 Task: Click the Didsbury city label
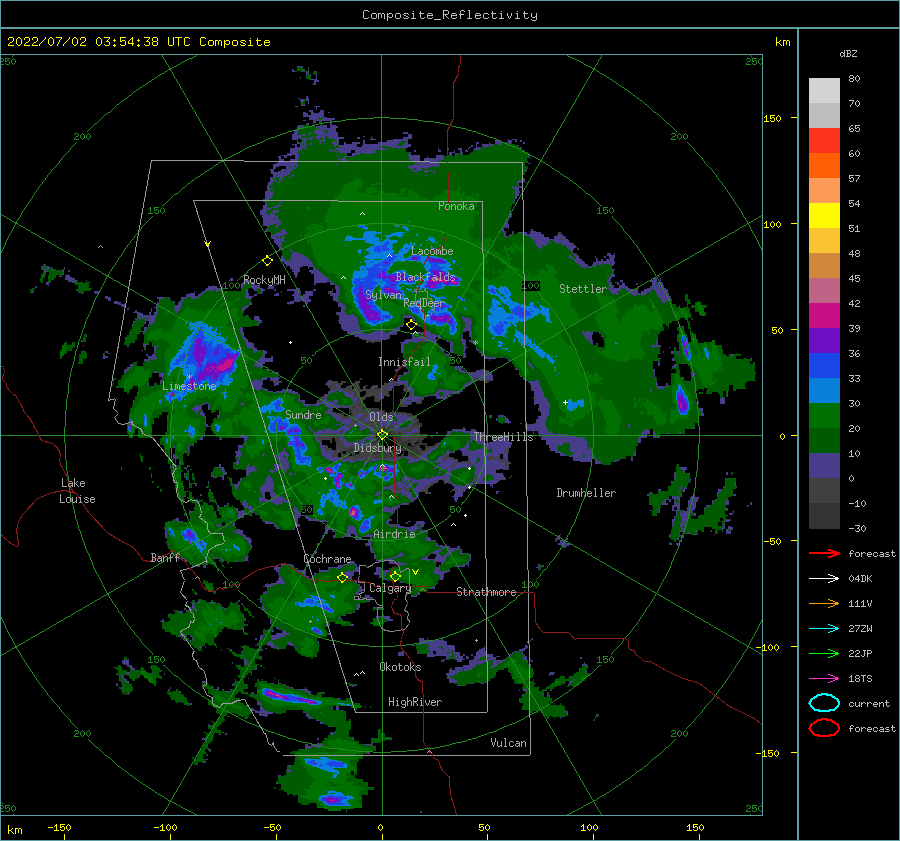(378, 448)
